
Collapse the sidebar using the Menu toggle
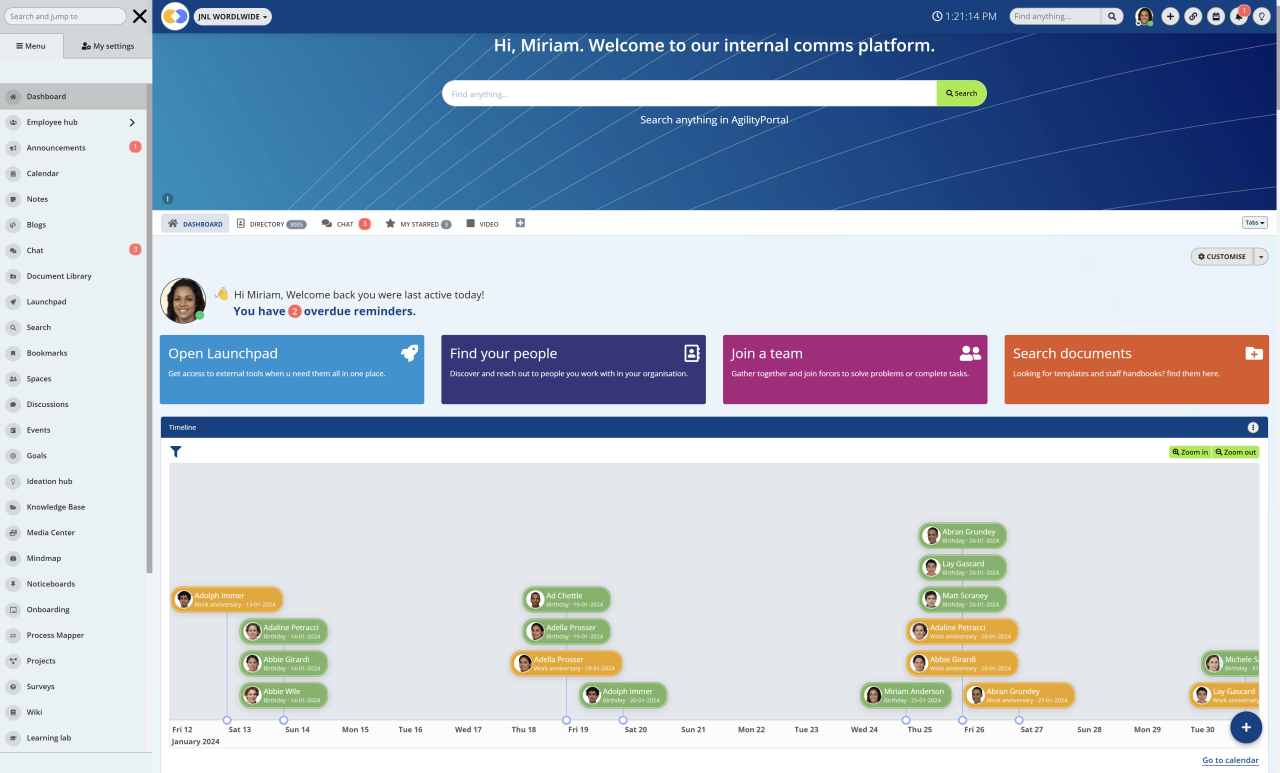tap(31, 45)
